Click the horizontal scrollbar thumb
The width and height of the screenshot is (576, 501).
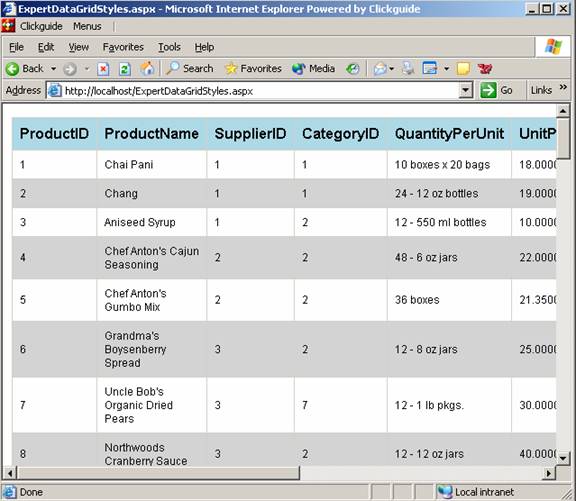point(159,473)
